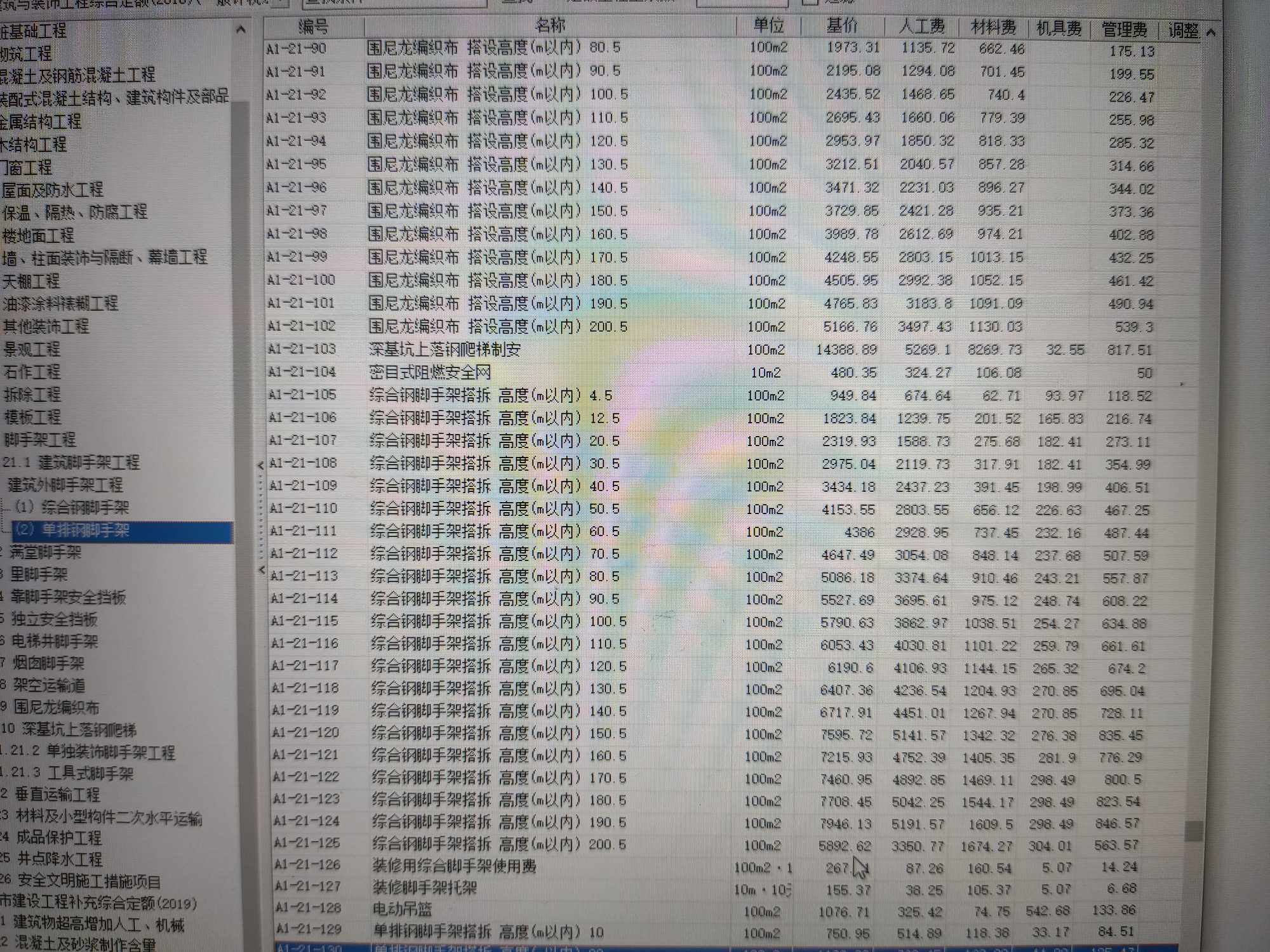1270x952 pixels.
Task: Sort by 名称 column header
Action: click(x=550, y=26)
